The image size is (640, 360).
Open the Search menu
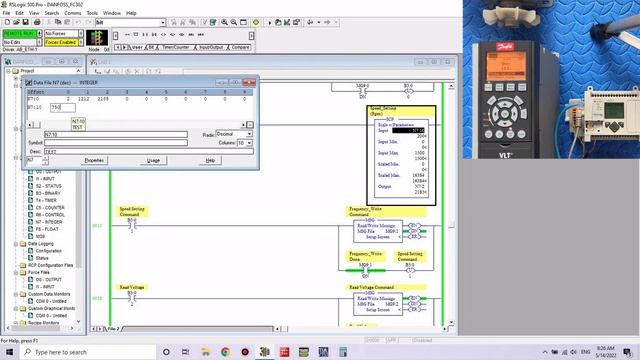52,13
